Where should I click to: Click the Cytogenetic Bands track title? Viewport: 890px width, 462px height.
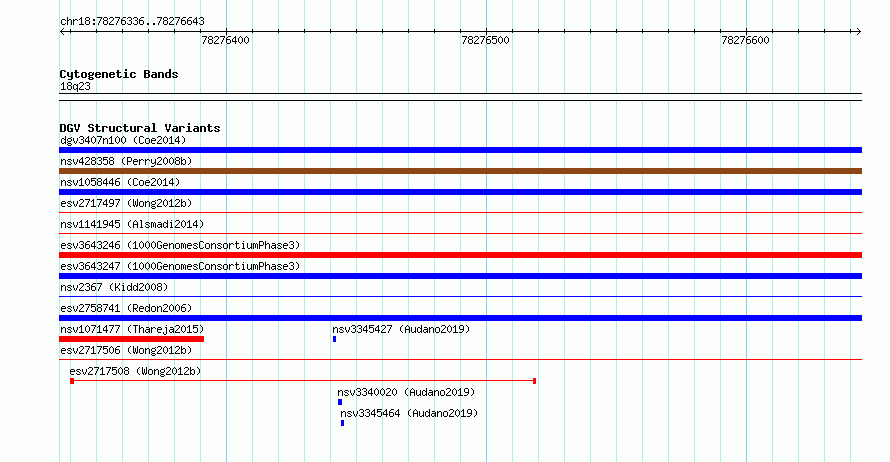[x=119, y=74]
